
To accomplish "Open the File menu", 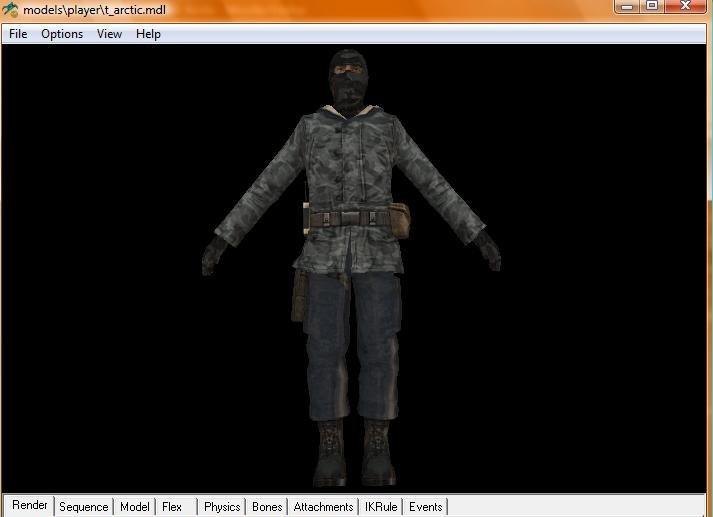I will 18,34.
